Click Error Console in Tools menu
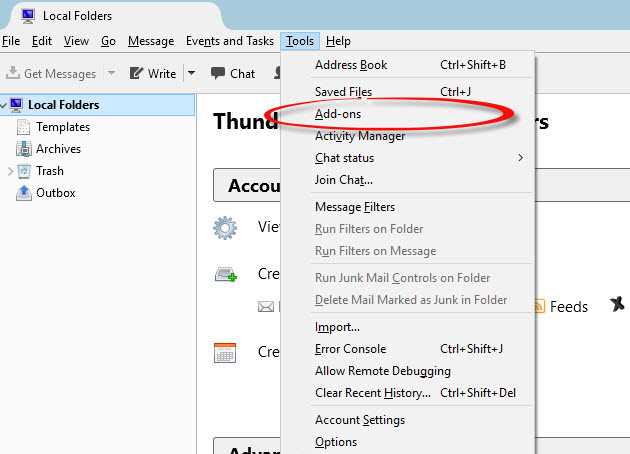The width and height of the screenshot is (630, 454). pyautogui.click(x=350, y=349)
